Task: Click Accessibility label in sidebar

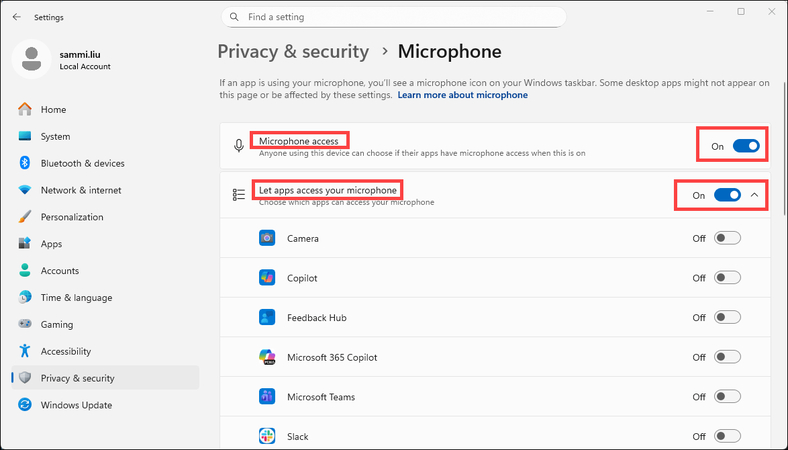Action: point(66,351)
